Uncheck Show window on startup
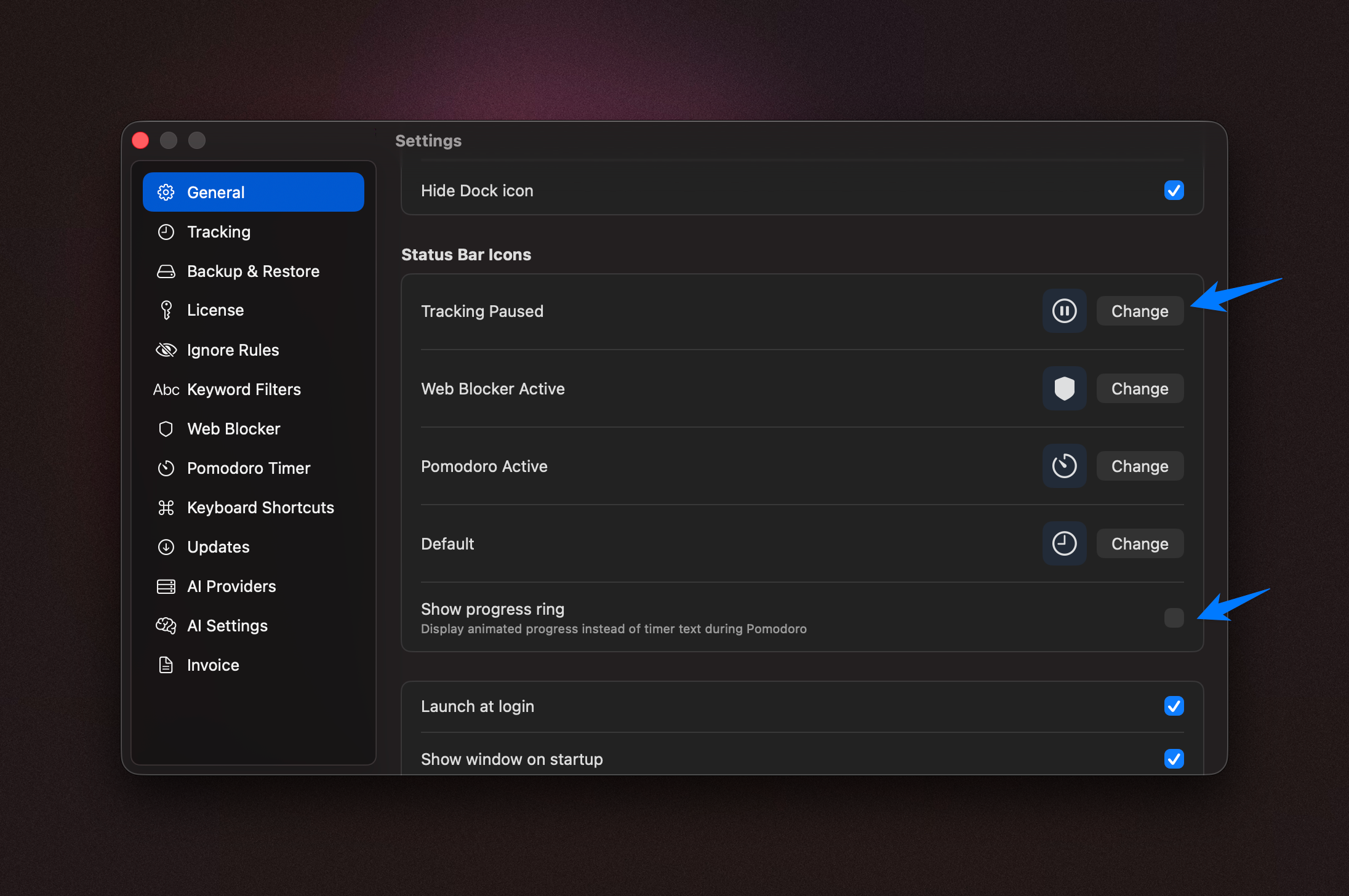The height and width of the screenshot is (896, 1349). click(x=1174, y=759)
